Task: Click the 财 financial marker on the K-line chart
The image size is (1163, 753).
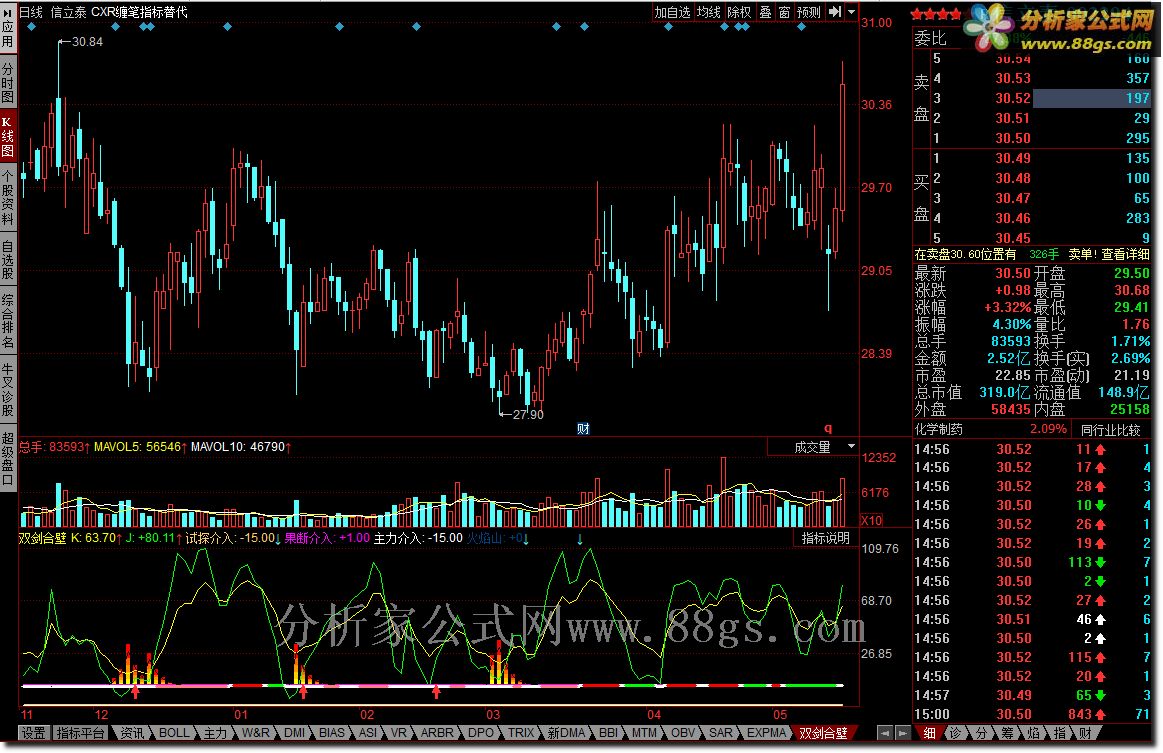Action: pos(583,429)
